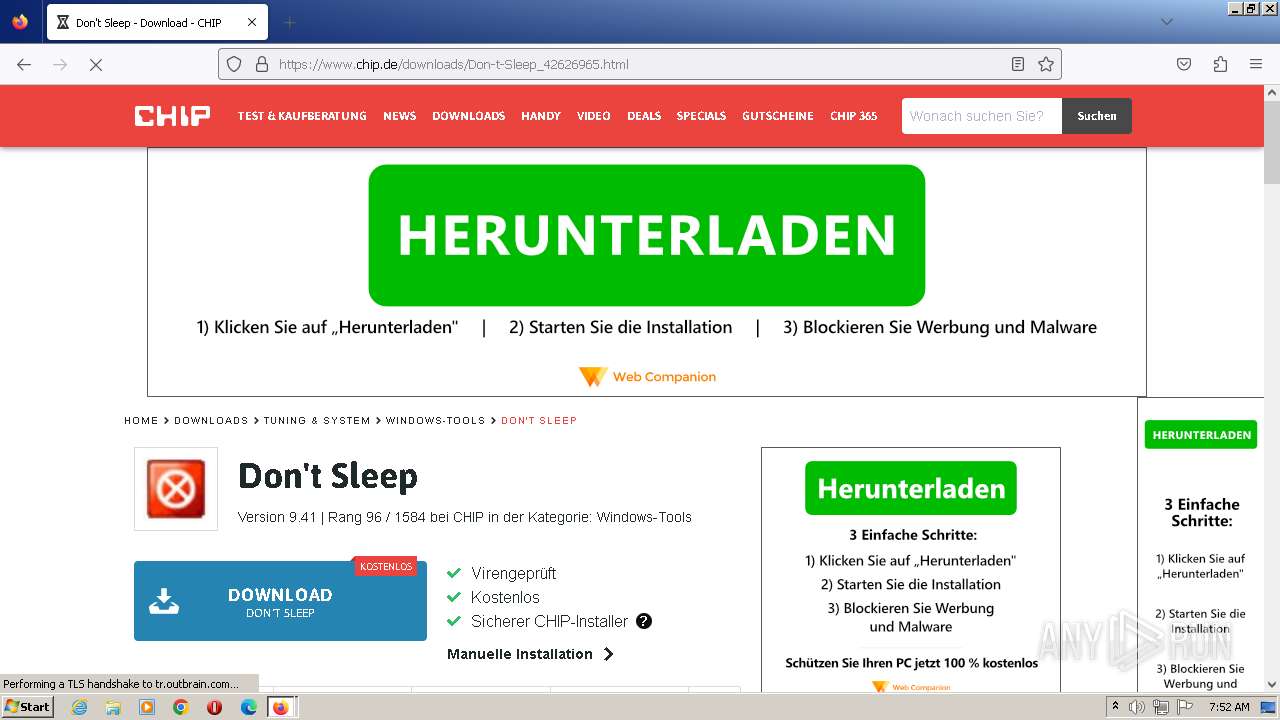Open Internet Explorer from taskbar
The height and width of the screenshot is (720, 1280).
pyautogui.click(x=79, y=707)
